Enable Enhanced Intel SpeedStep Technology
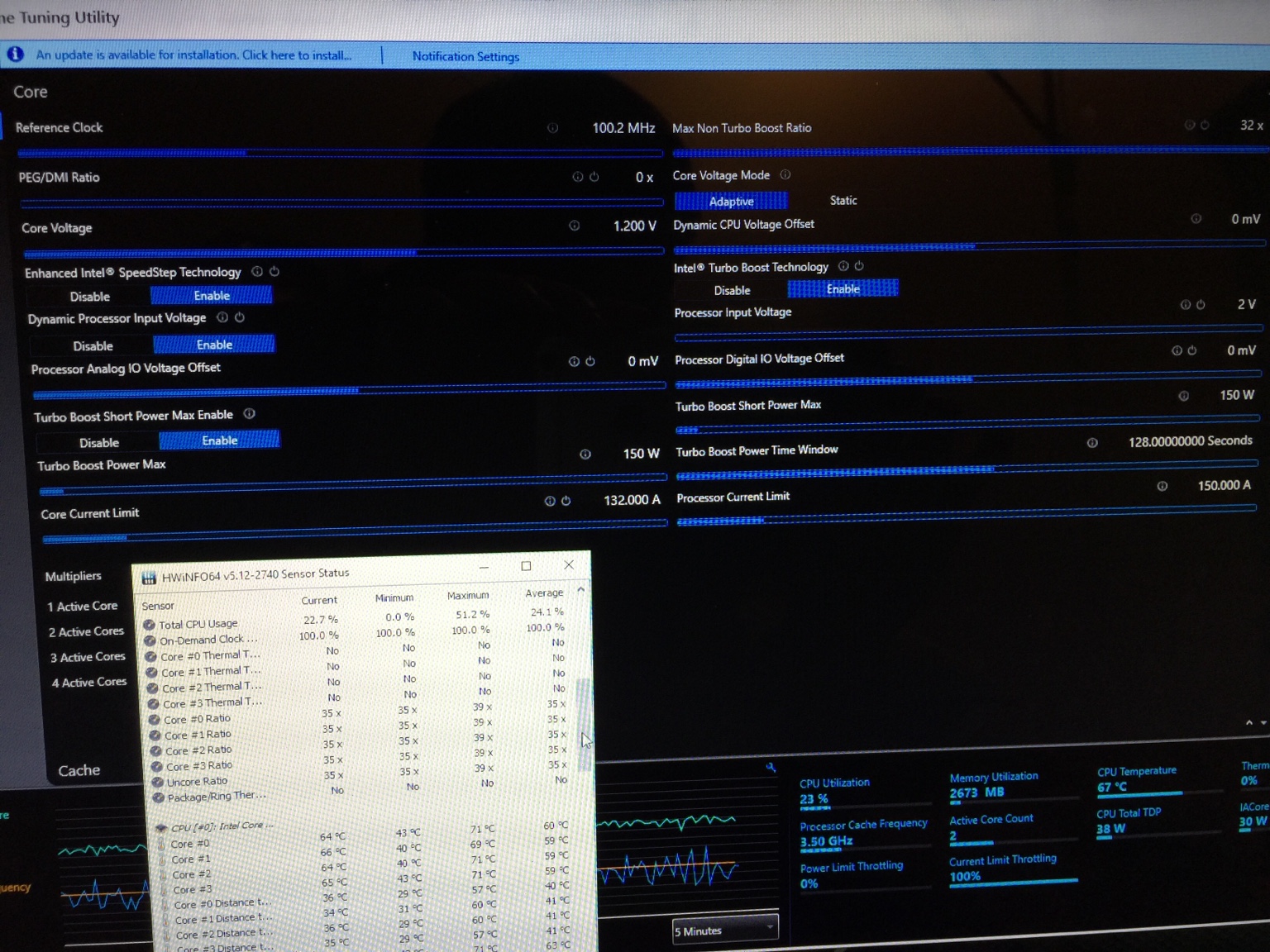 [x=212, y=296]
